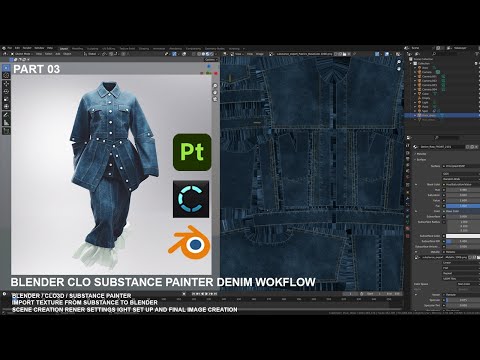480x360 pixels.
Task: Select Scene Collection in outliner
Action: click(423, 59)
